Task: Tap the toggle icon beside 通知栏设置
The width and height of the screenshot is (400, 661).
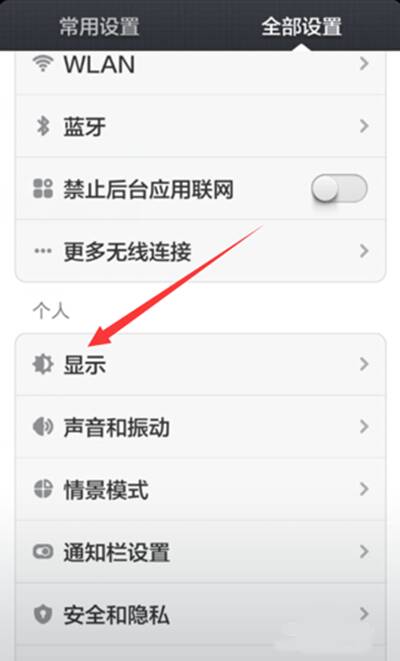Action: pos(43,551)
